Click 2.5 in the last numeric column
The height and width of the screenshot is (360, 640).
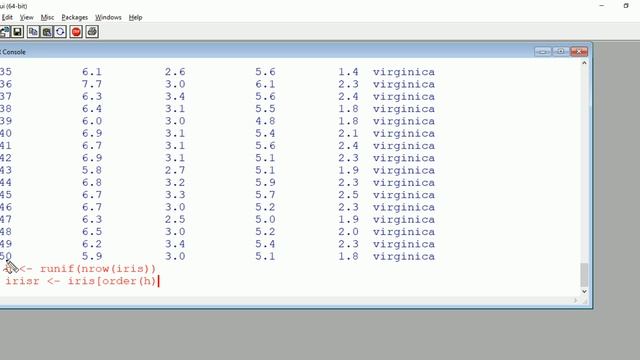coord(349,195)
